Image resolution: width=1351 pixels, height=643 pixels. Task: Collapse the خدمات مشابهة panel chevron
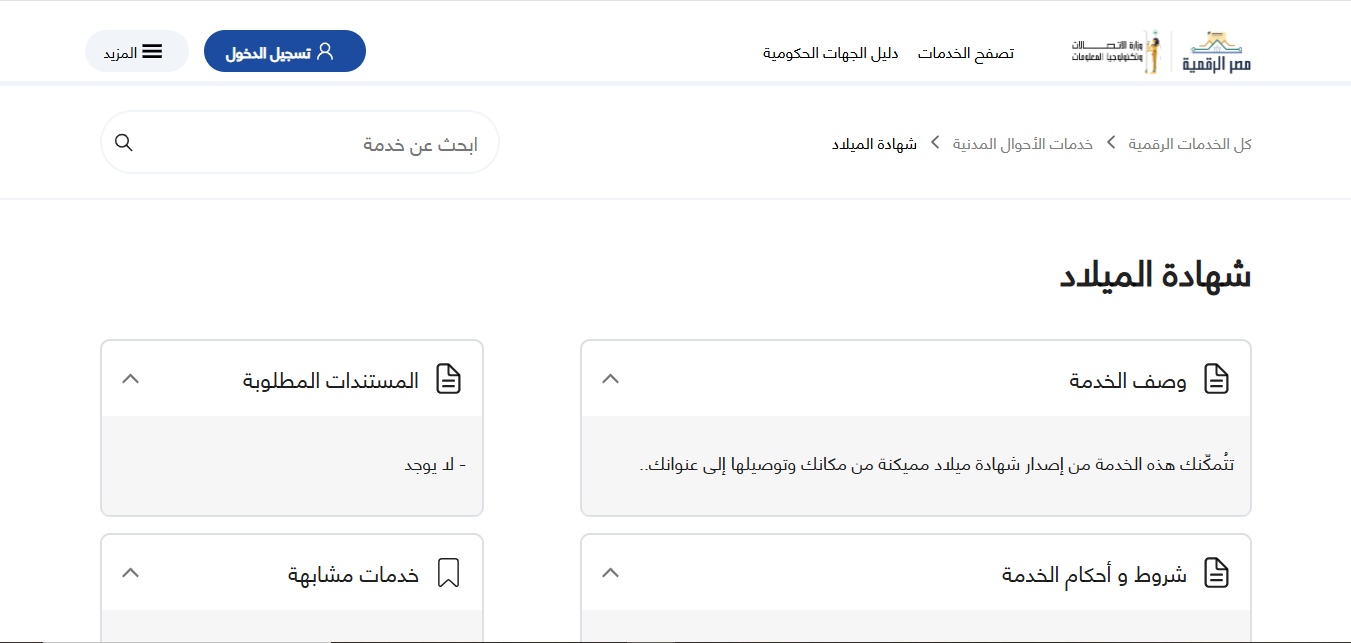(130, 573)
